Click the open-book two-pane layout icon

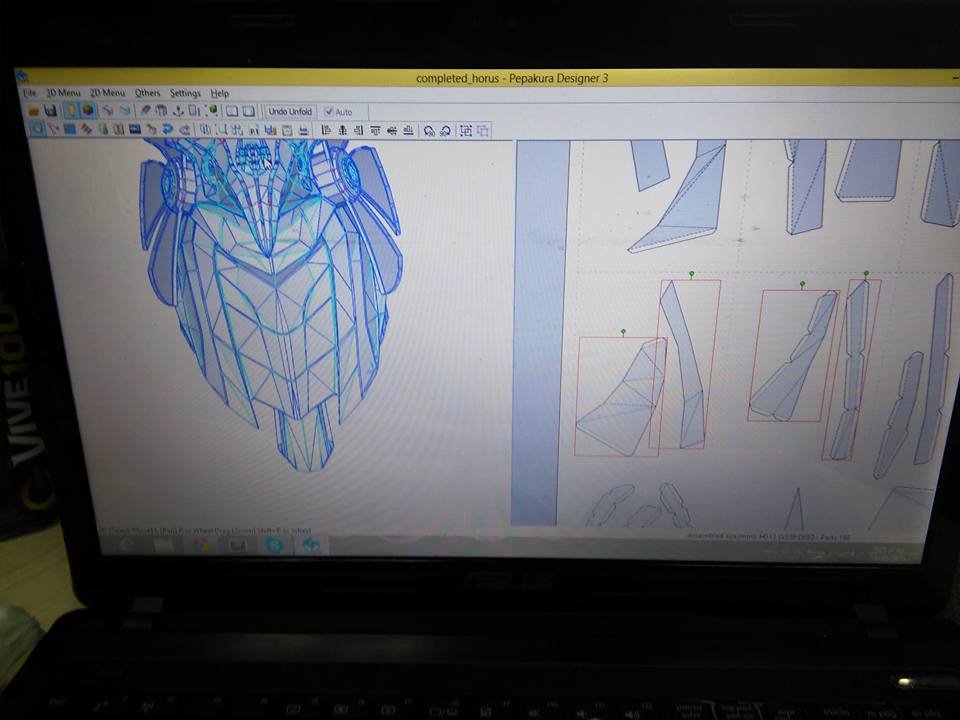pyautogui.click(x=231, y=111)
